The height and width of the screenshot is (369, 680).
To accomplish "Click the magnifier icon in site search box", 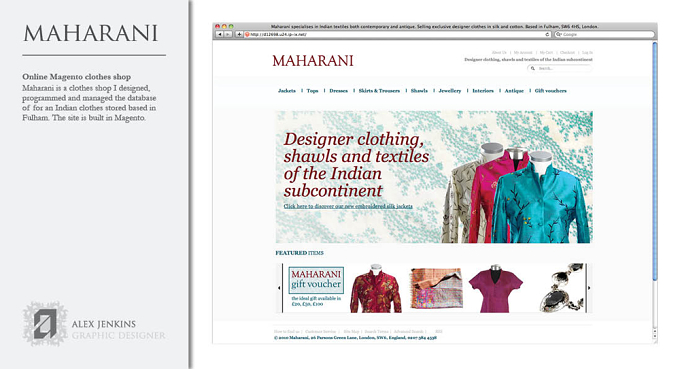I will click(x=533, y=69).
